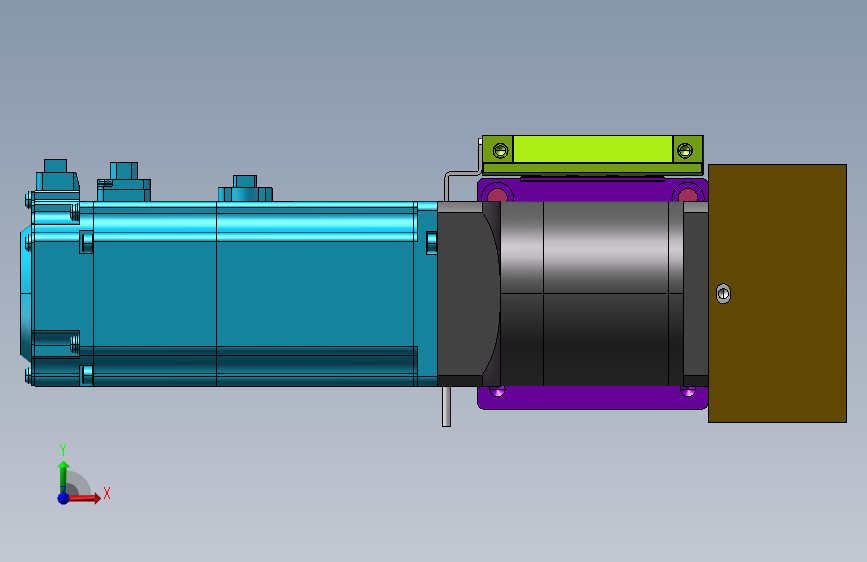Click the blue Z axis origin ball
Viewport: 867px width, 562px height.
(x=64, y=498)
